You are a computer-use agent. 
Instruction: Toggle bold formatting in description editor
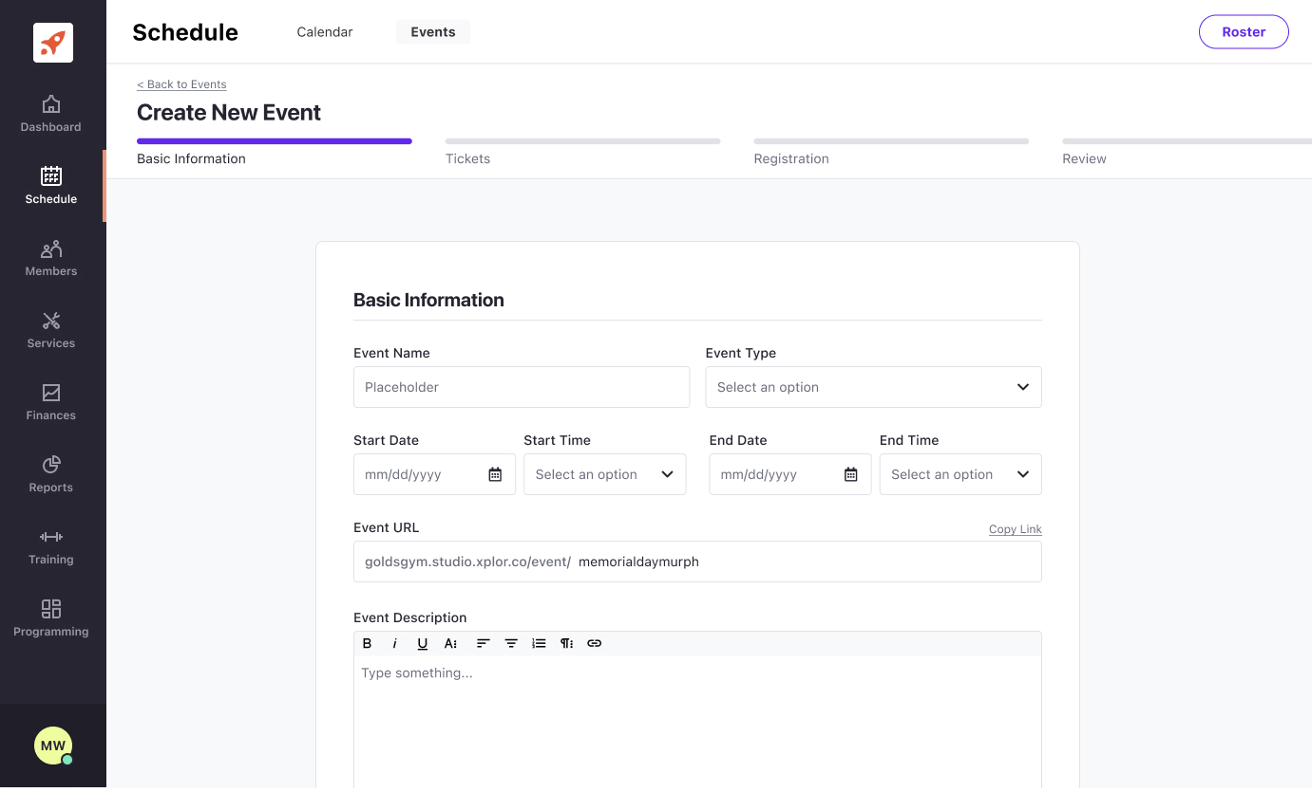tap(367, 644)
